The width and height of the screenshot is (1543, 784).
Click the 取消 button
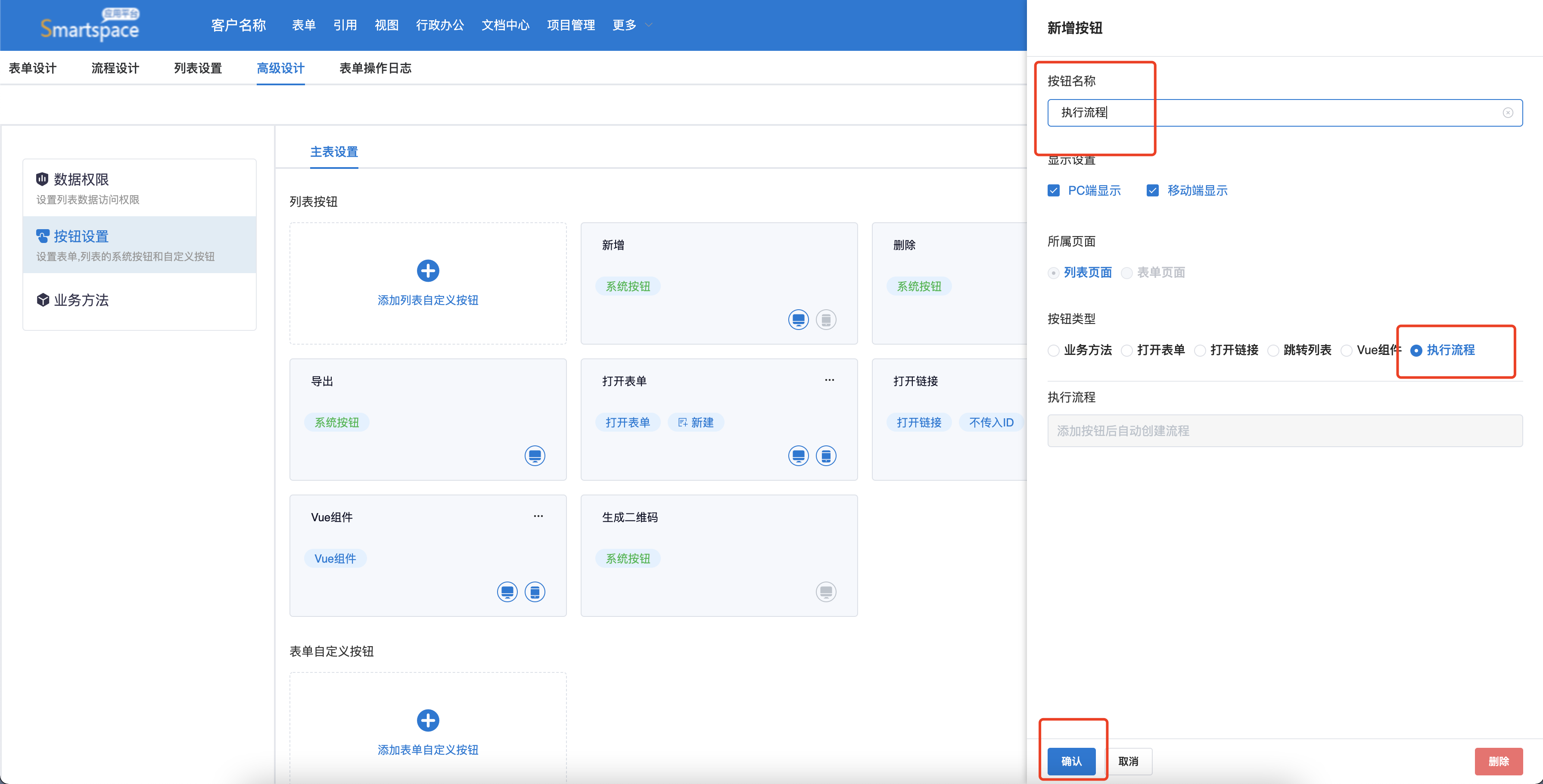click(x=1128, y=761)
